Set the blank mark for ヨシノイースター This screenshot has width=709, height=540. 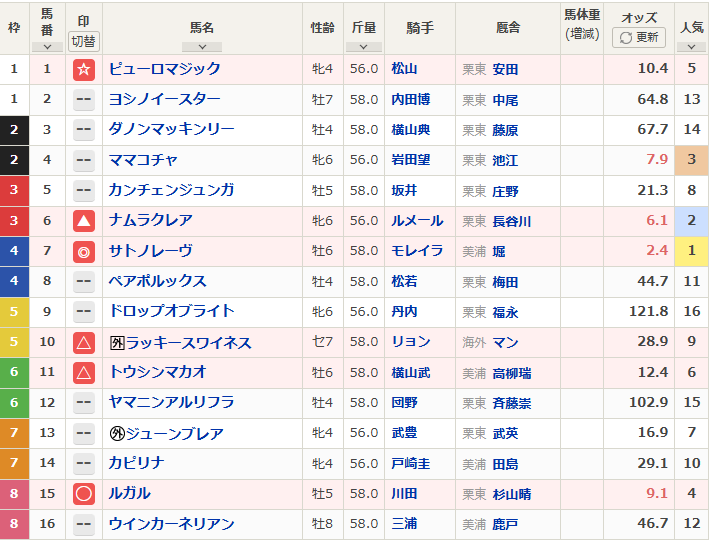point(84,100)
